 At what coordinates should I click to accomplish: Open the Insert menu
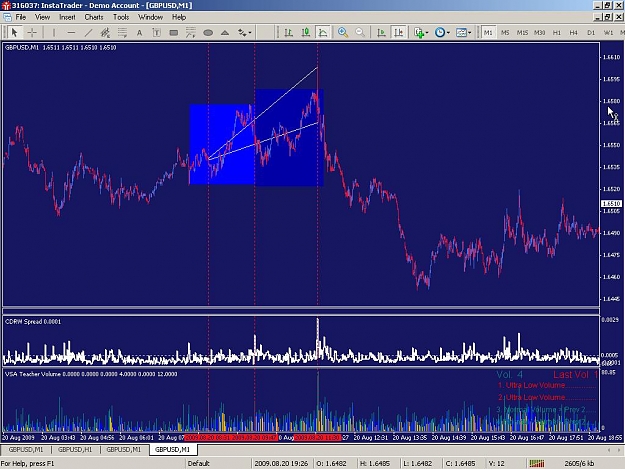coord(67,17)
